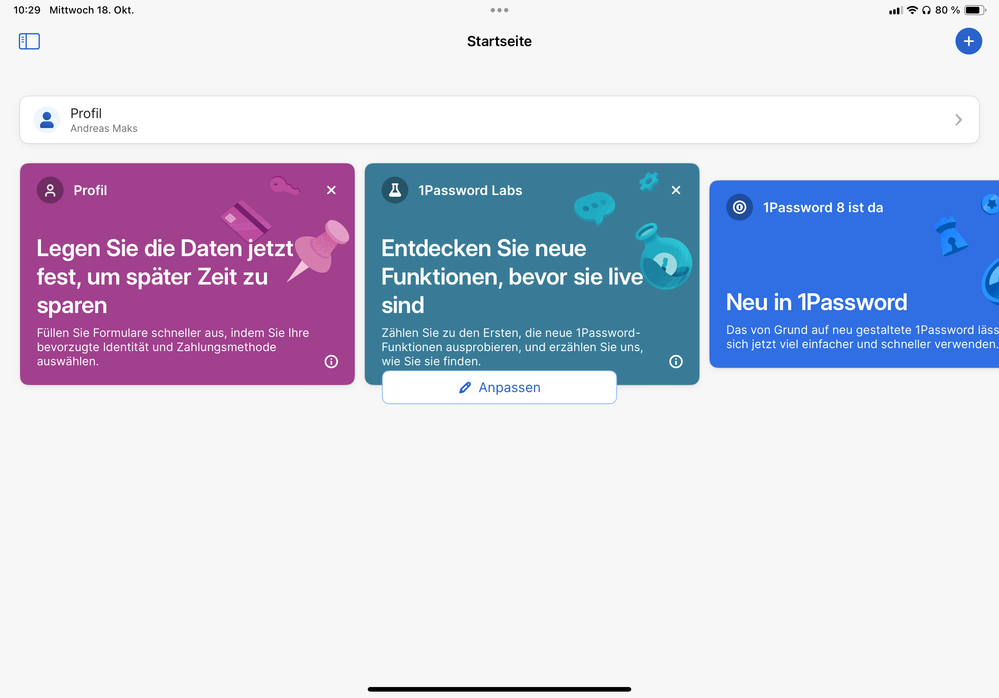Click the profile avatar icon
This screenshot has height=698, width=999.
click(x=47, y=120)
